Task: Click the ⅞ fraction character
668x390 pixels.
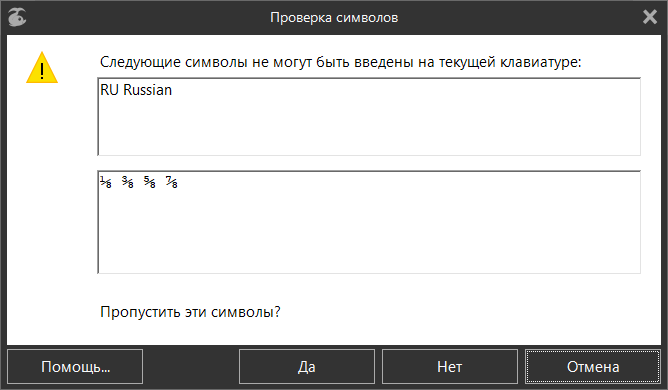Action: pos(172,182)
